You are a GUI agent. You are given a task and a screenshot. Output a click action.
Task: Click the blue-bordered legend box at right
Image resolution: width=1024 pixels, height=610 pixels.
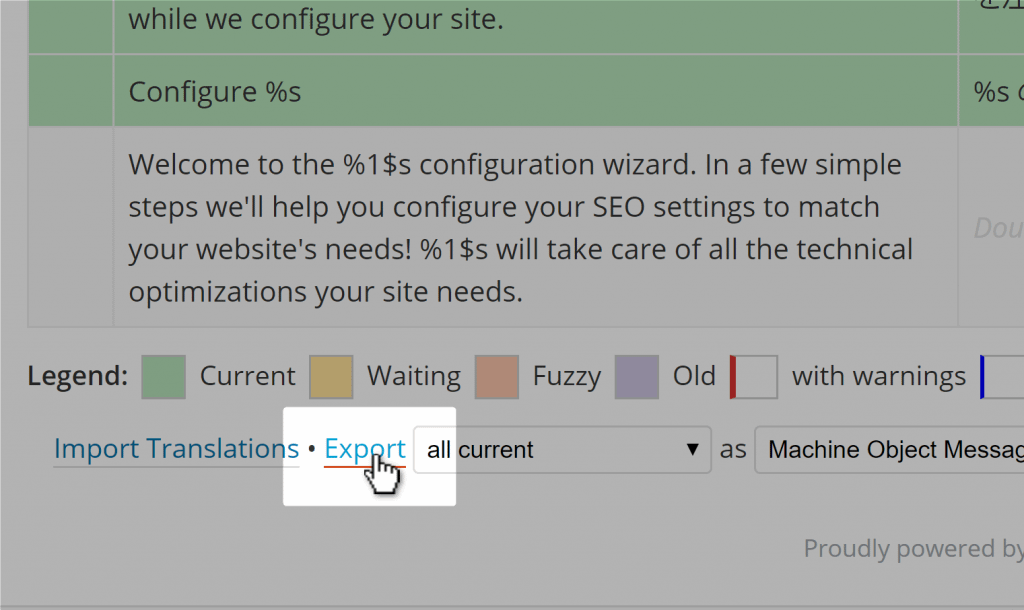pos(1002,377)
